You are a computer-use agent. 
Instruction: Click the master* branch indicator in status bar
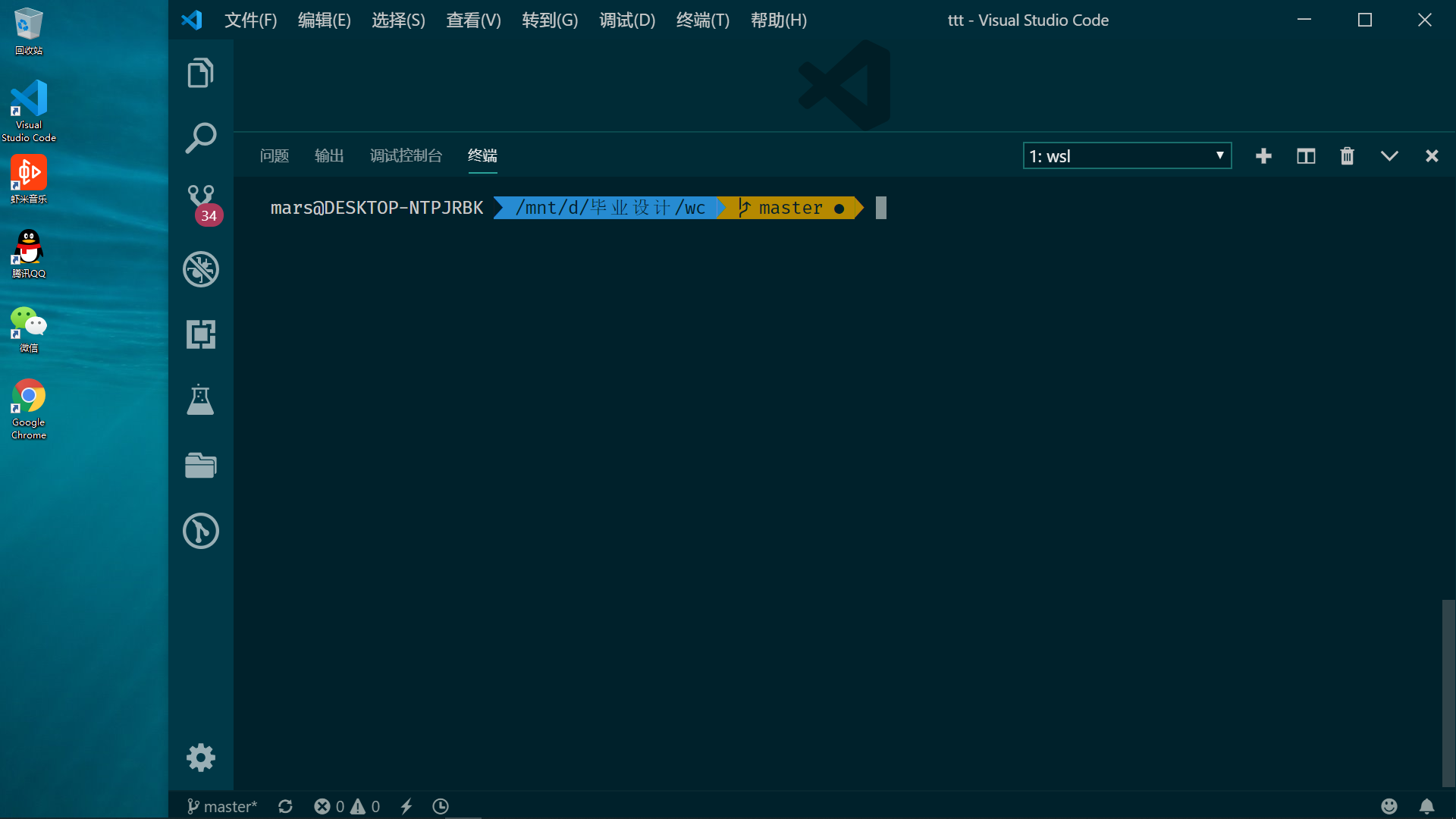[221, 806]
